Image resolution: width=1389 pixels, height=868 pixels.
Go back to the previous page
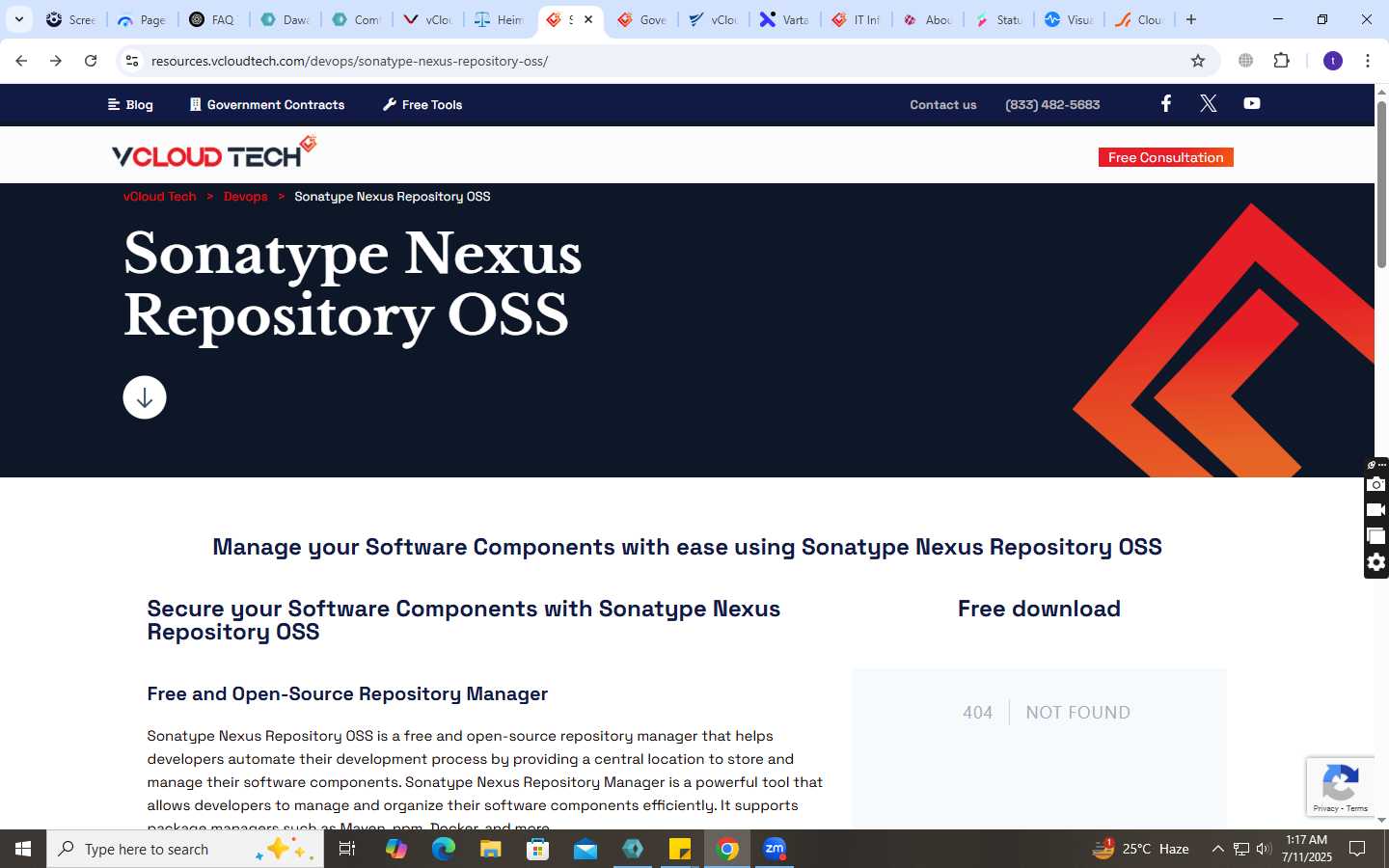[x=21, y=61]
